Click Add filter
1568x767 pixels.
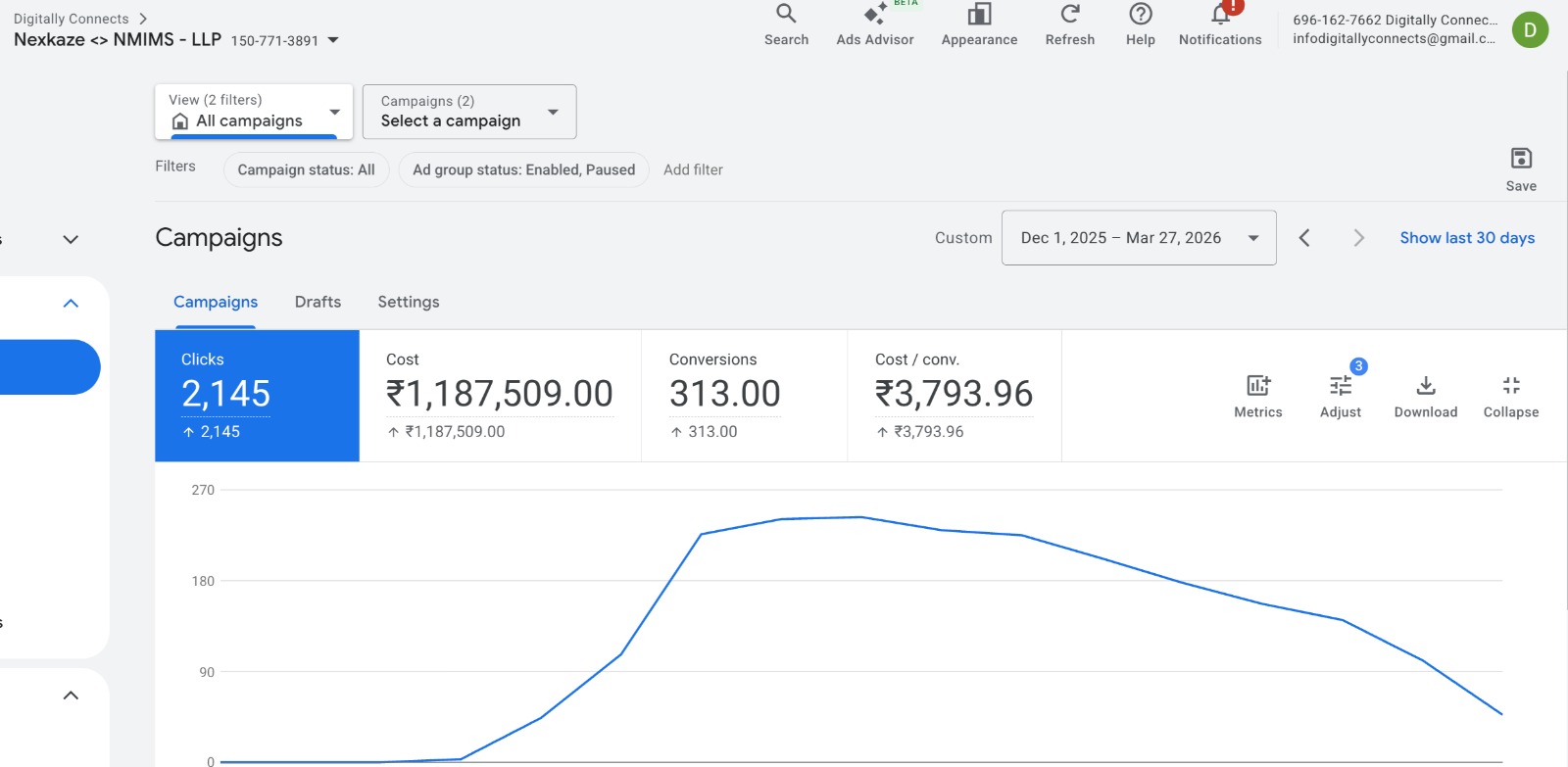[x=693, y=169]
